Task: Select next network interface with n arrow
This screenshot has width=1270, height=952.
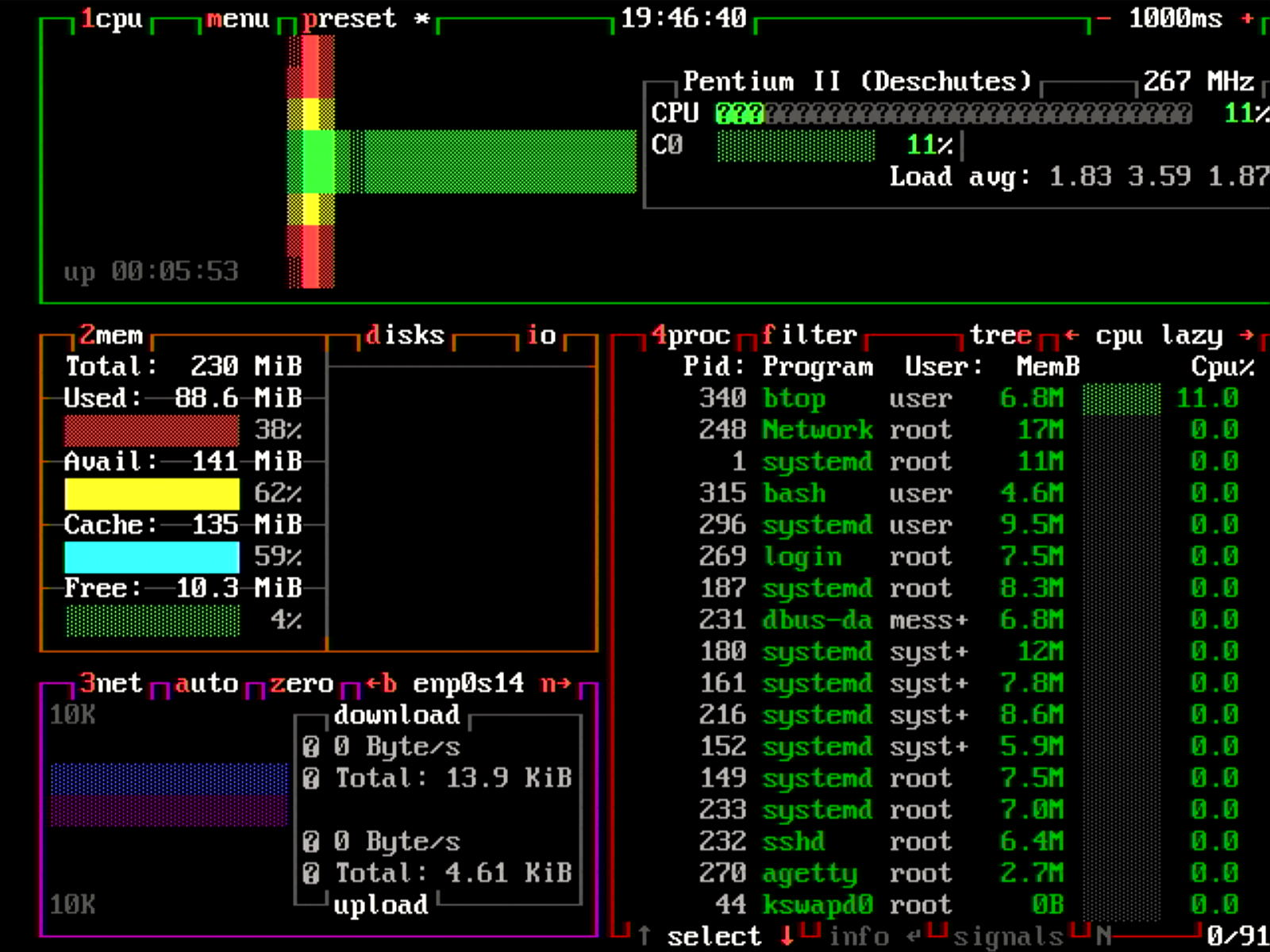Action: coord(556,683)
